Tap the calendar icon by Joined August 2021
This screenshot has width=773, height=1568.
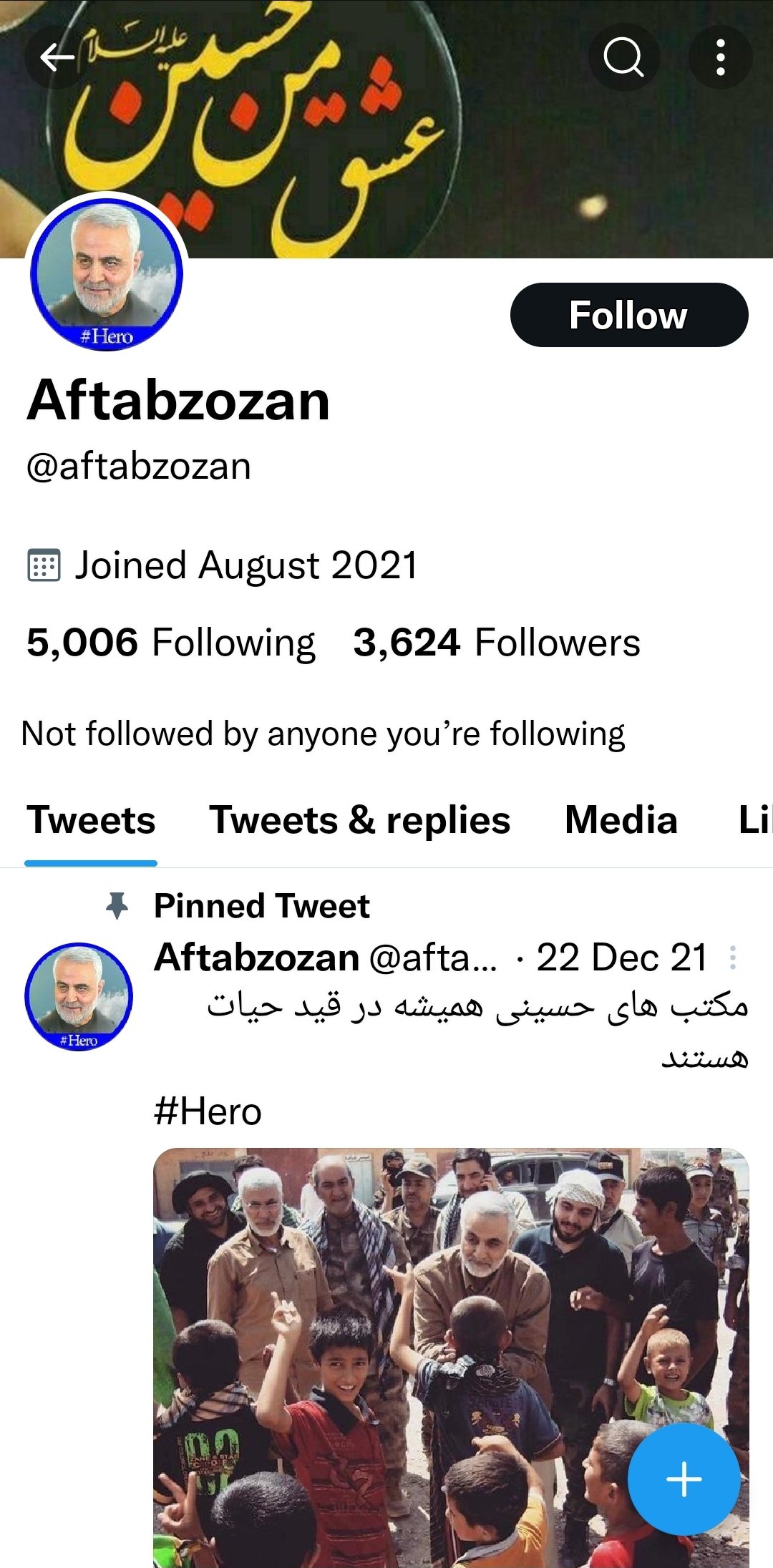coord(44,565)
